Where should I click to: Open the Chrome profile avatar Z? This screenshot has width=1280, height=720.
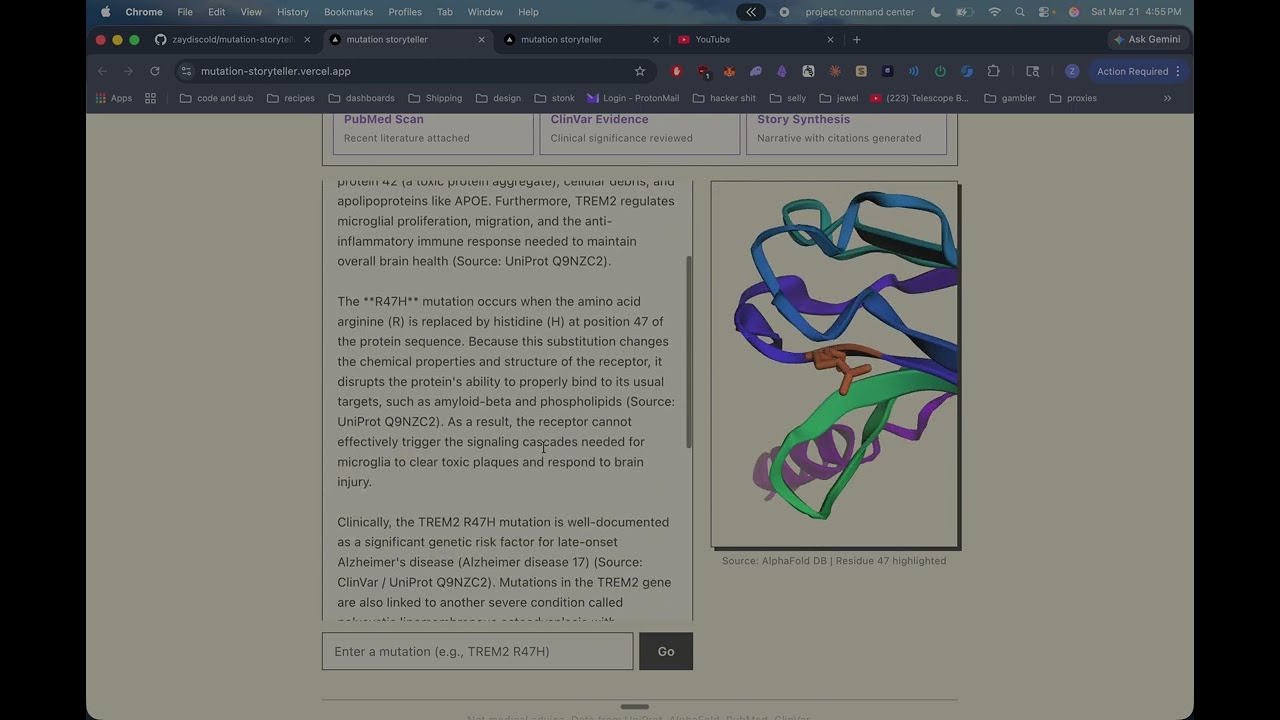click(1072, 71)
